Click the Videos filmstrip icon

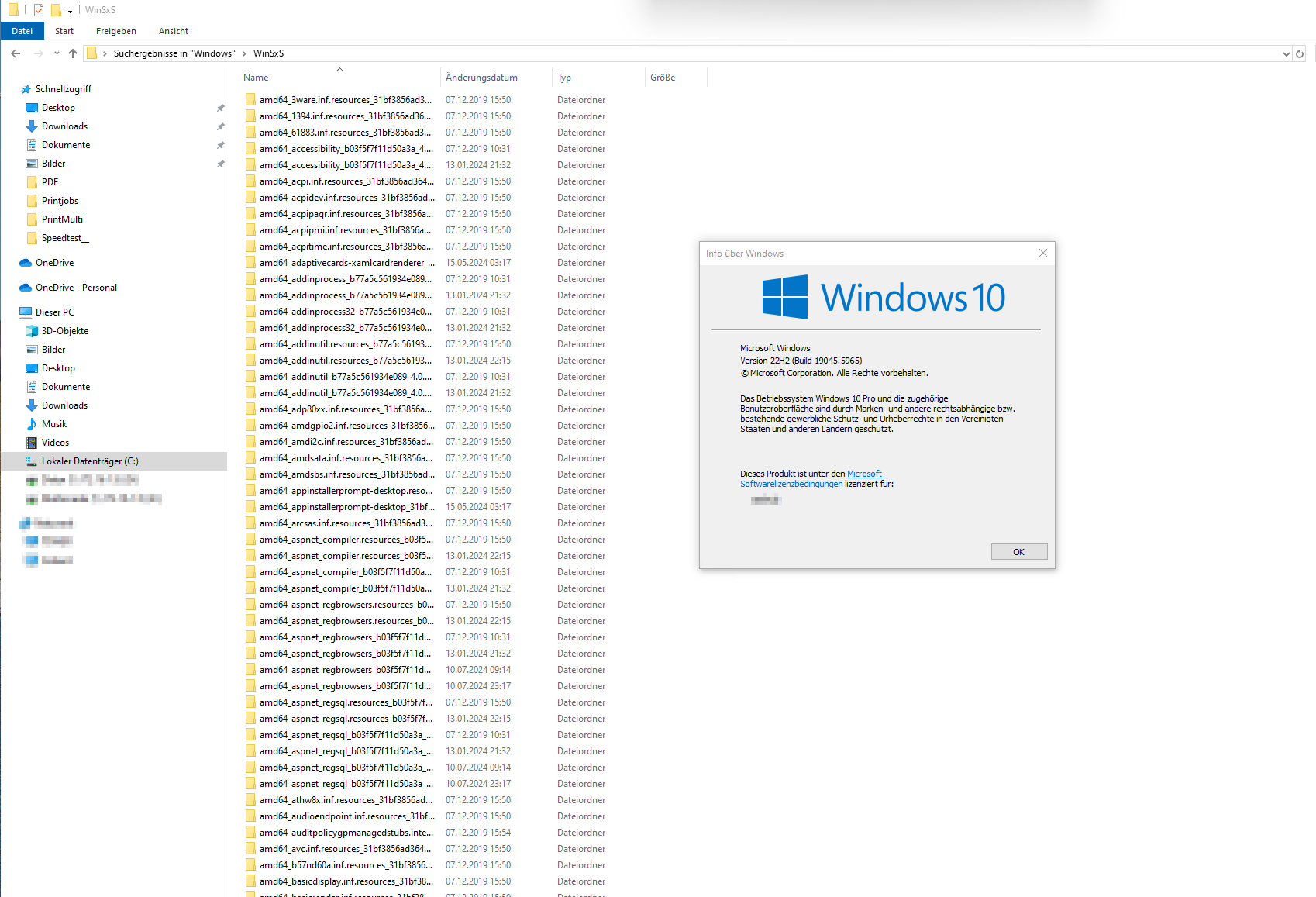32,443
